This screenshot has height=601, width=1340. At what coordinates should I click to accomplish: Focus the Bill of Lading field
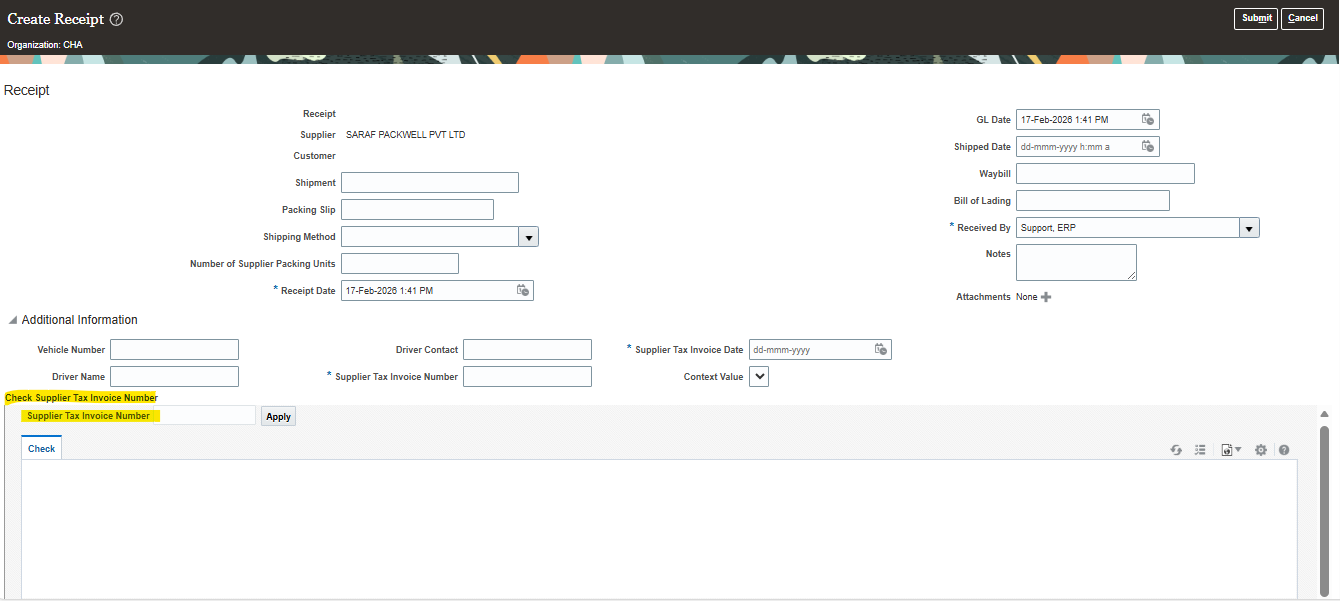1093,200
